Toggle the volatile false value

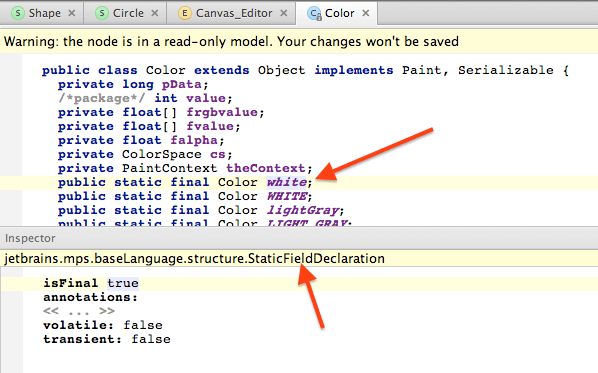coord(143,325)
